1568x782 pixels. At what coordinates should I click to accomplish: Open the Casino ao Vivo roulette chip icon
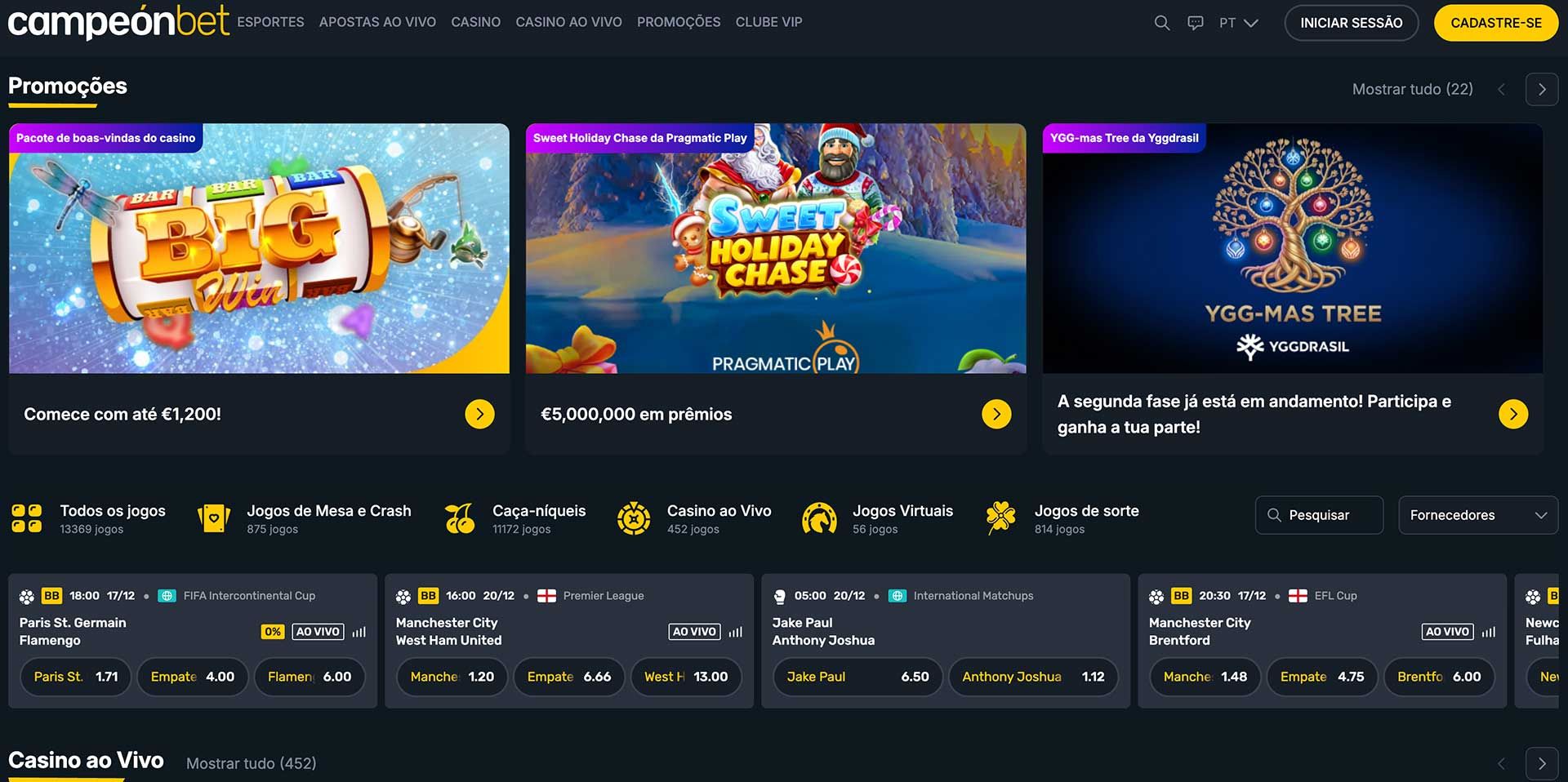(634, 518)
